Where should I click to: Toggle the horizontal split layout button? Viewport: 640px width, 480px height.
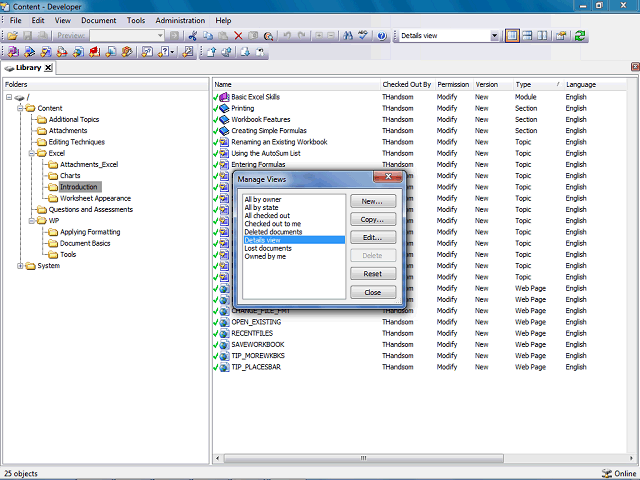[x=527, y=36]
